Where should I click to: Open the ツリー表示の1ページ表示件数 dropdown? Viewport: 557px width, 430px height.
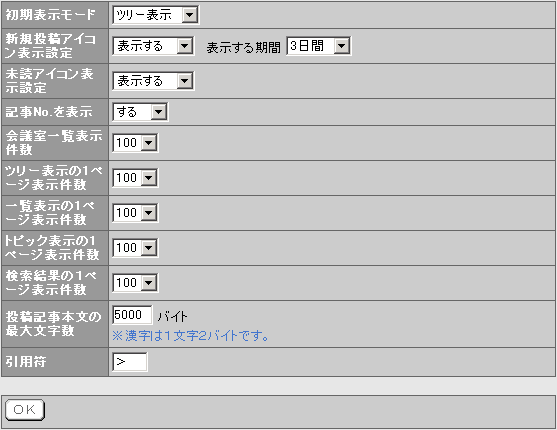[135, 178]
